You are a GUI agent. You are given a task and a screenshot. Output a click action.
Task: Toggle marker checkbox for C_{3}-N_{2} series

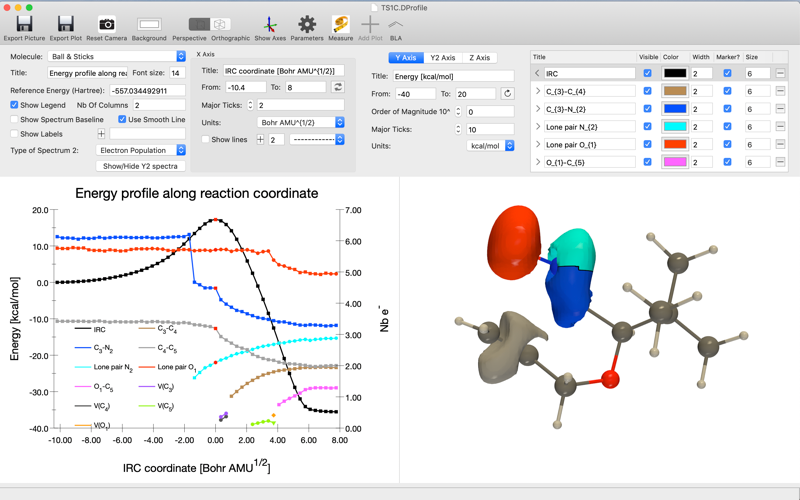728,109
